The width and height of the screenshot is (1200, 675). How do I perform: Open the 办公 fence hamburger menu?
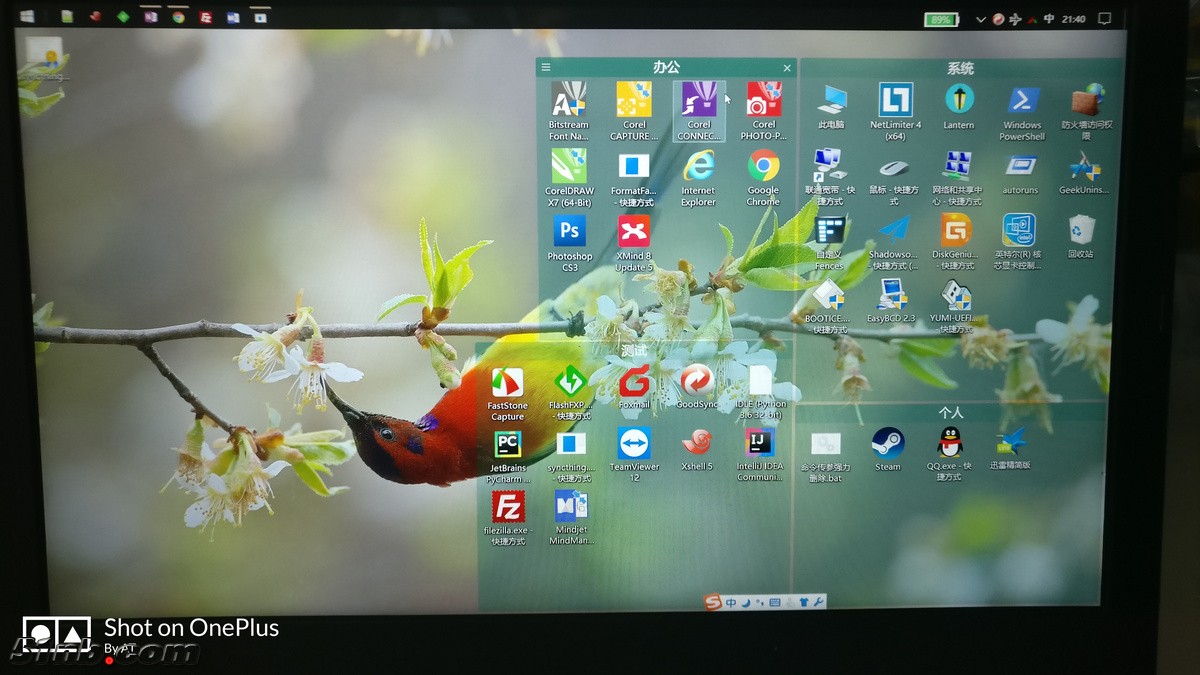click(546, 68)
